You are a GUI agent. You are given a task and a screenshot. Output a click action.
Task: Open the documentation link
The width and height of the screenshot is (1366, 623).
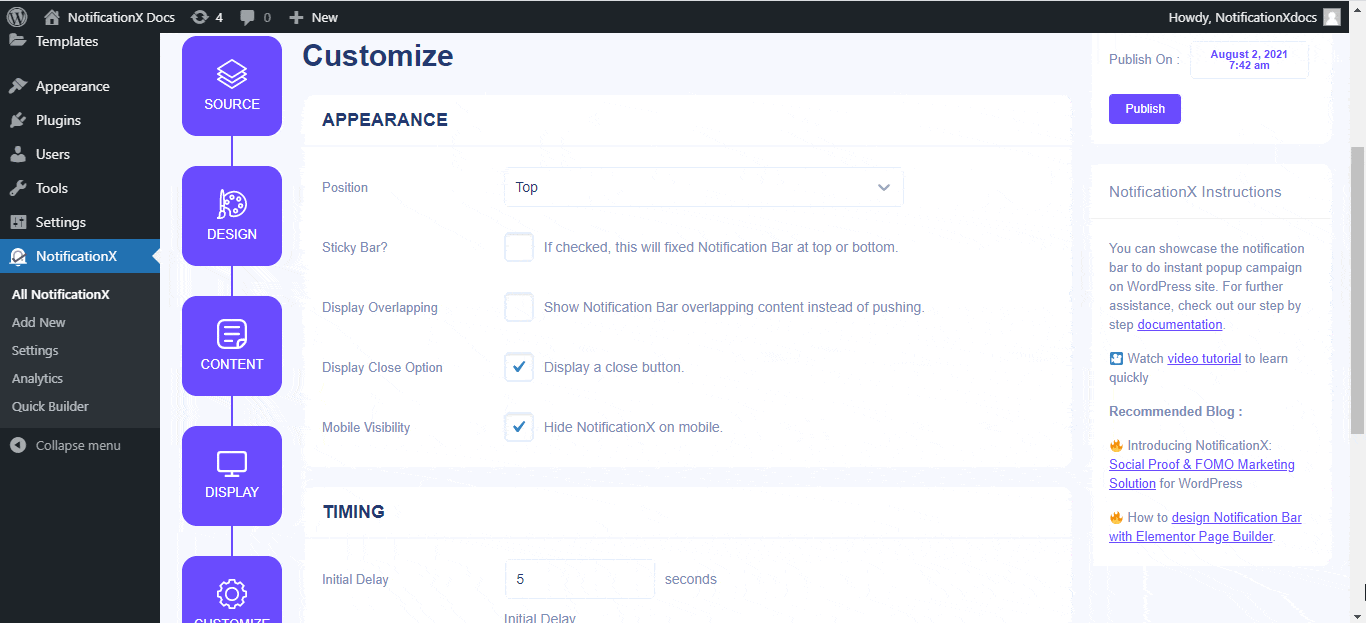tap(1180, 325)
